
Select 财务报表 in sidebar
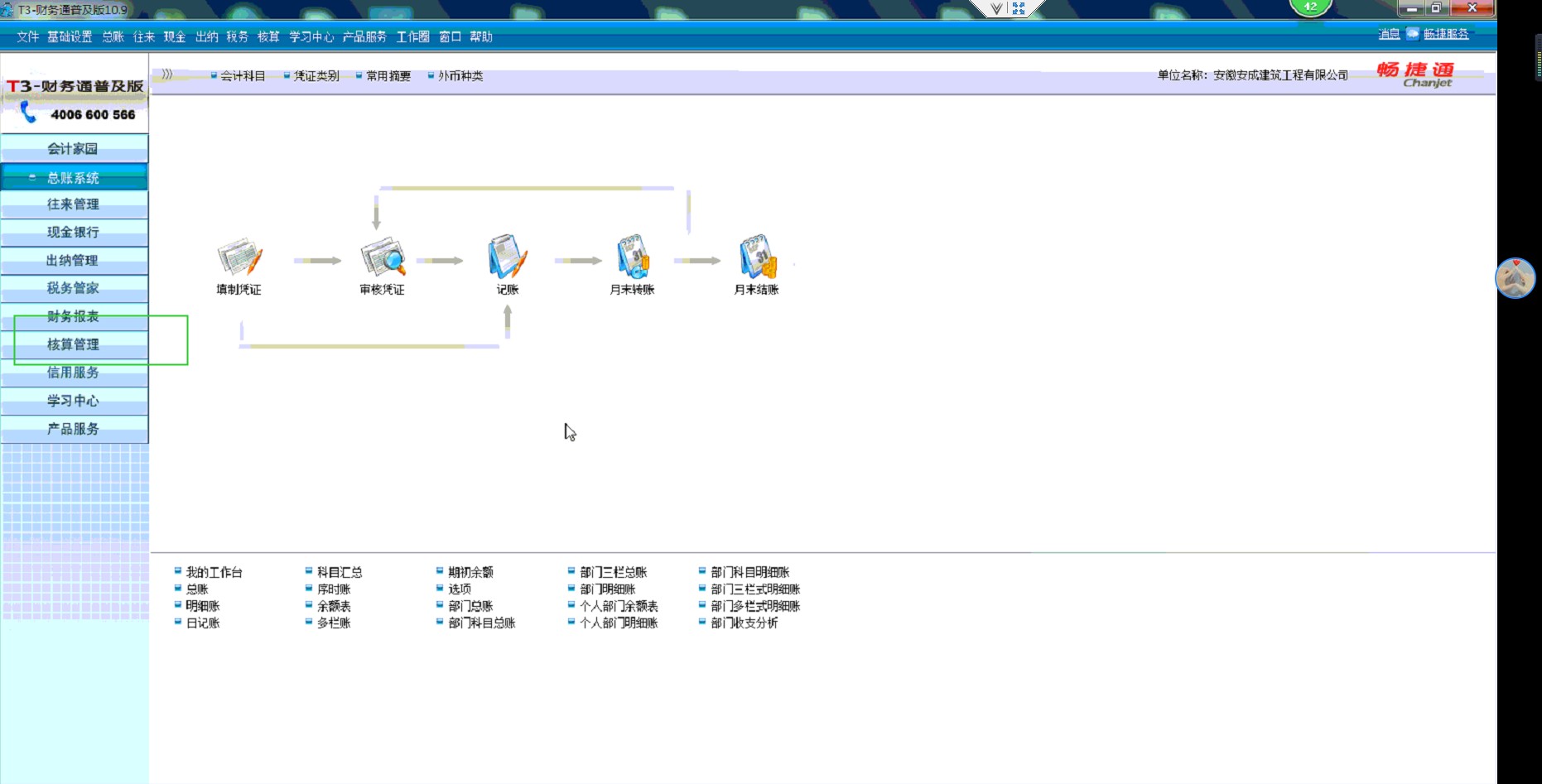click(x=74, y=316)
